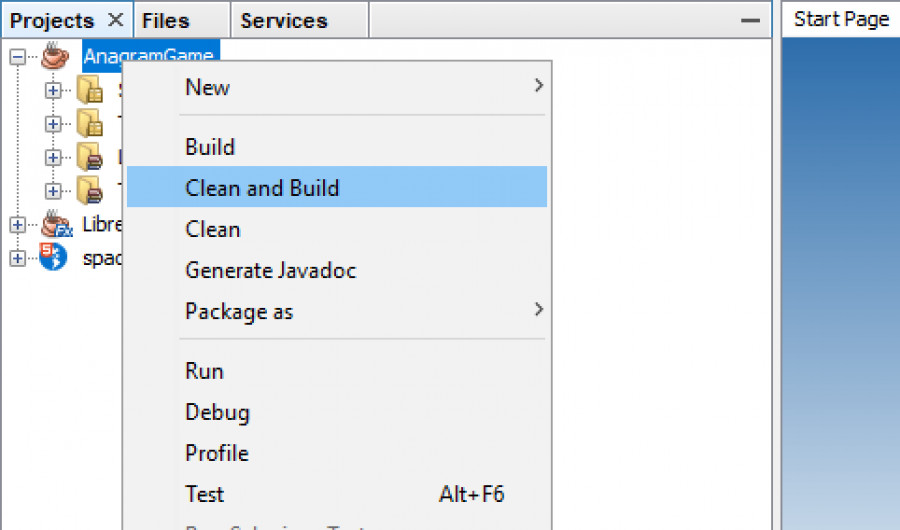Click the first source packages folder icon
900x530 pixels.
(x=90, y=90)
